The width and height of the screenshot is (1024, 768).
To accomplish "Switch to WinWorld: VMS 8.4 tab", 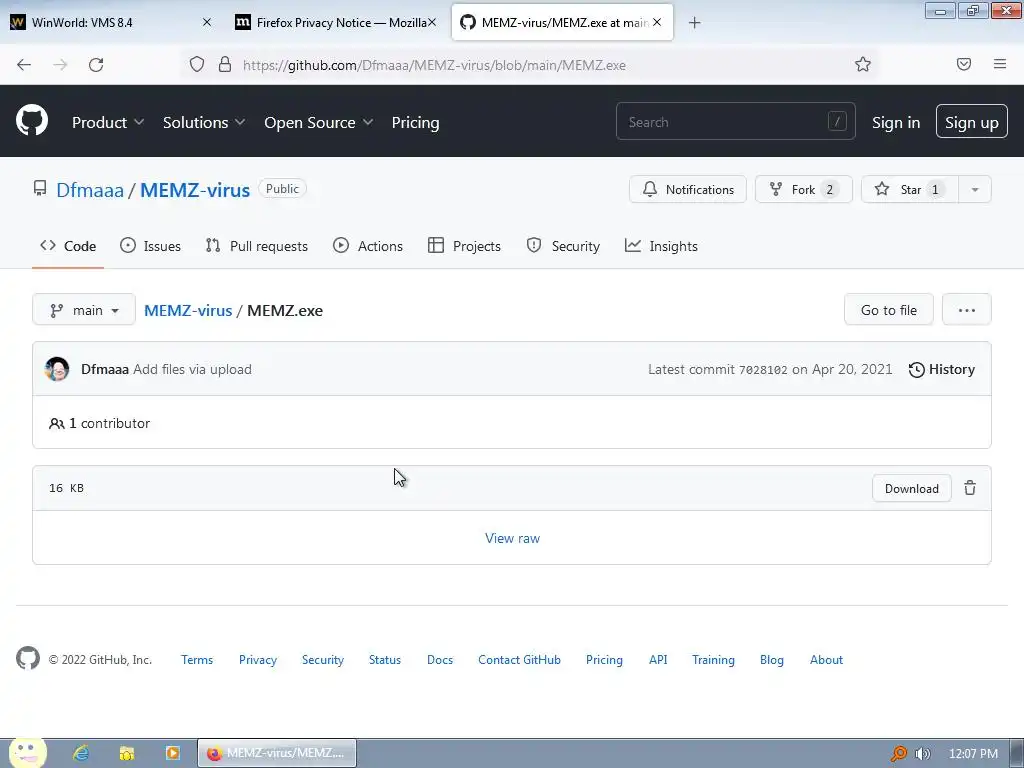I will [111, 22].
